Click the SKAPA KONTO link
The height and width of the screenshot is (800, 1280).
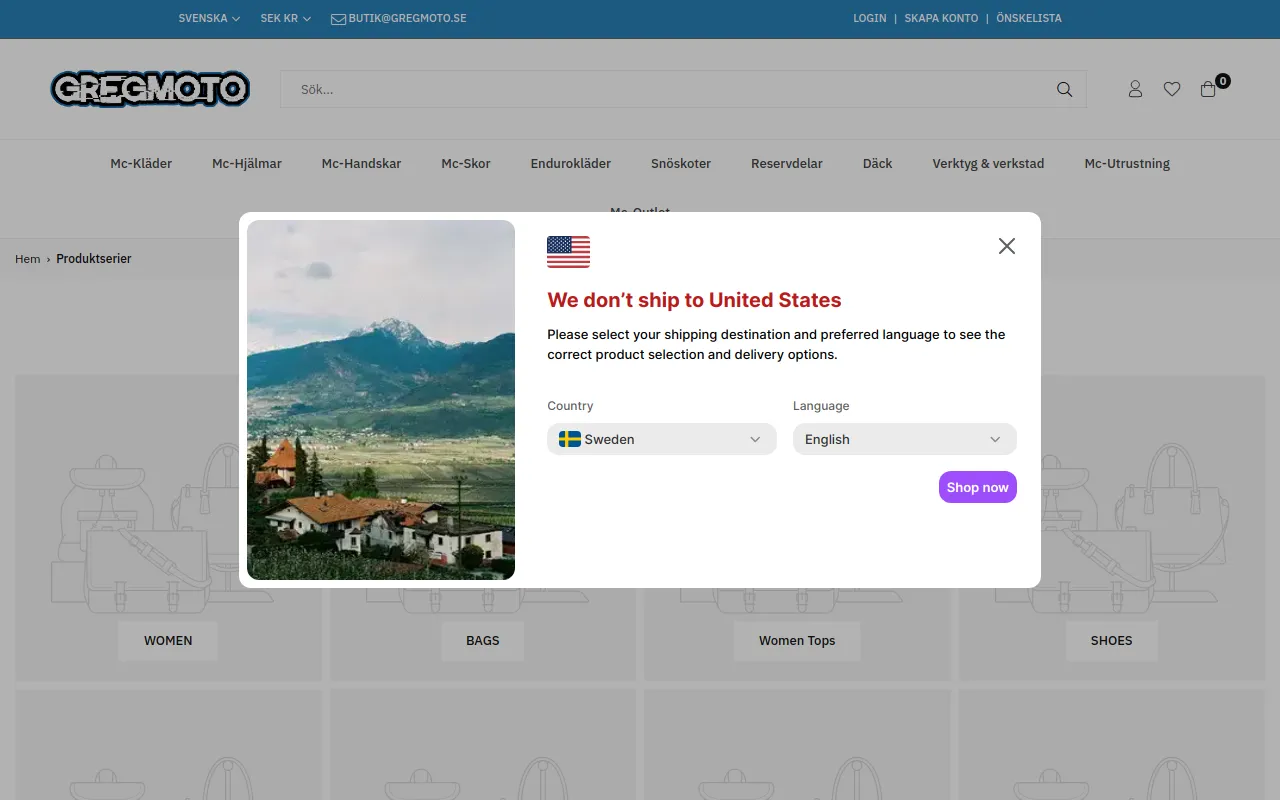coord(941,18)
